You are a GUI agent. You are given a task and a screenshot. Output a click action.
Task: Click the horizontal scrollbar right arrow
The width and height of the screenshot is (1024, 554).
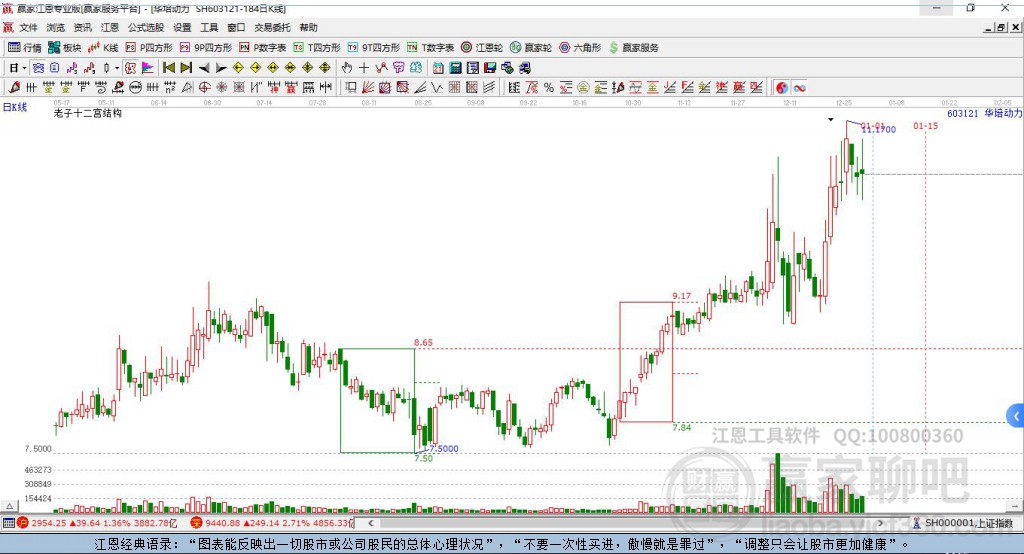[x=880, y=523]
